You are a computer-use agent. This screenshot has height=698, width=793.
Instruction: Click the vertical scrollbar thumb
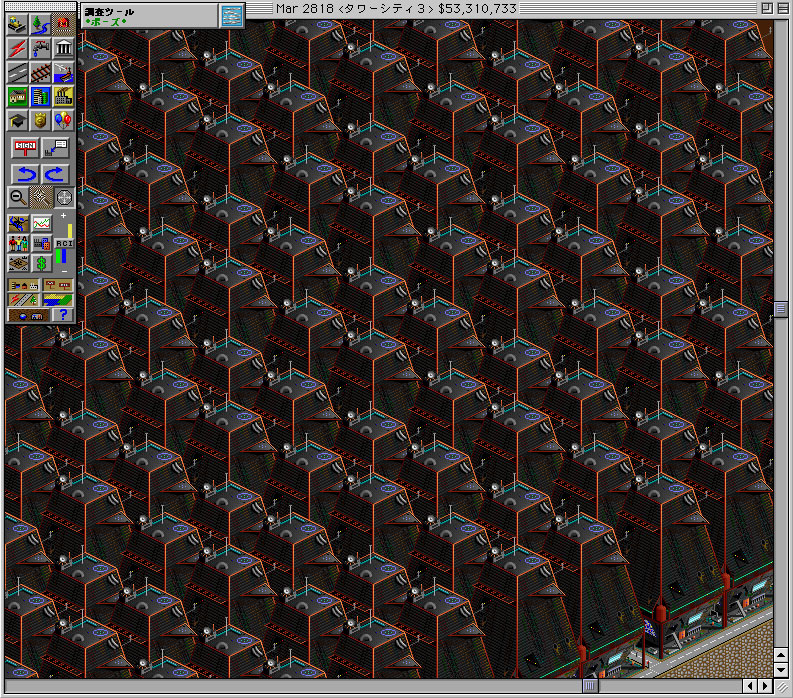tap(780, 309)
